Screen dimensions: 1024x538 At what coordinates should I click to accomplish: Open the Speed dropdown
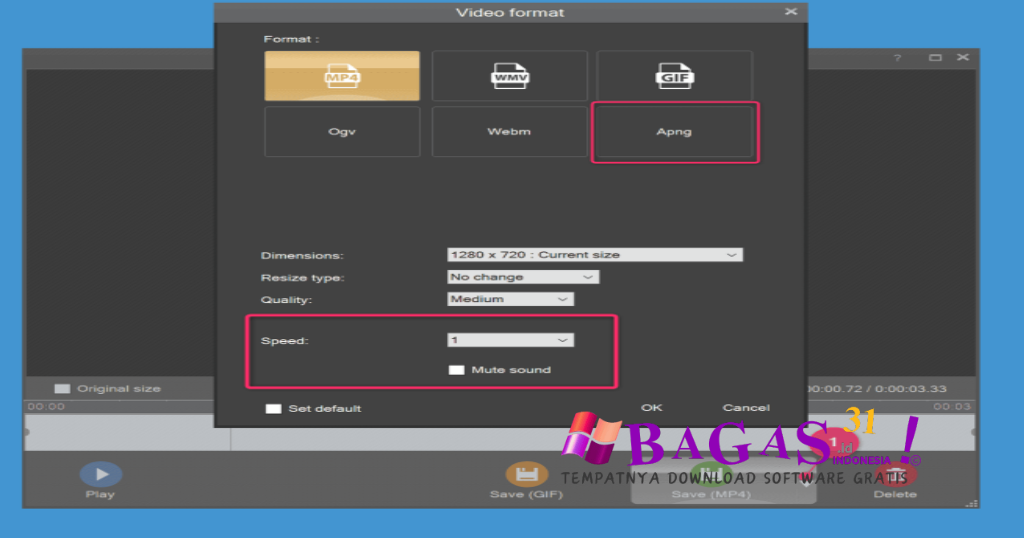510,340
